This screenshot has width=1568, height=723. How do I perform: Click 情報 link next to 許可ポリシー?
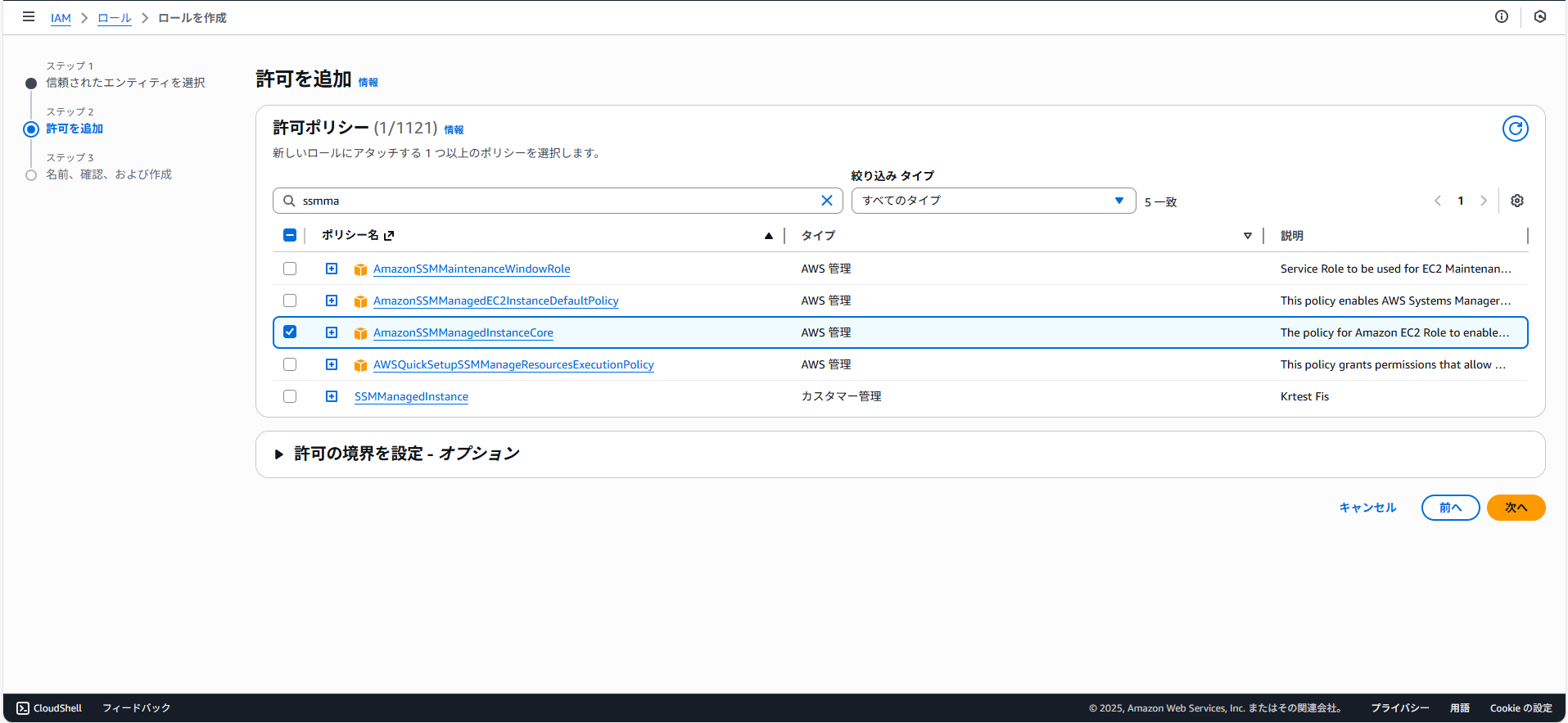pos(454,130)
